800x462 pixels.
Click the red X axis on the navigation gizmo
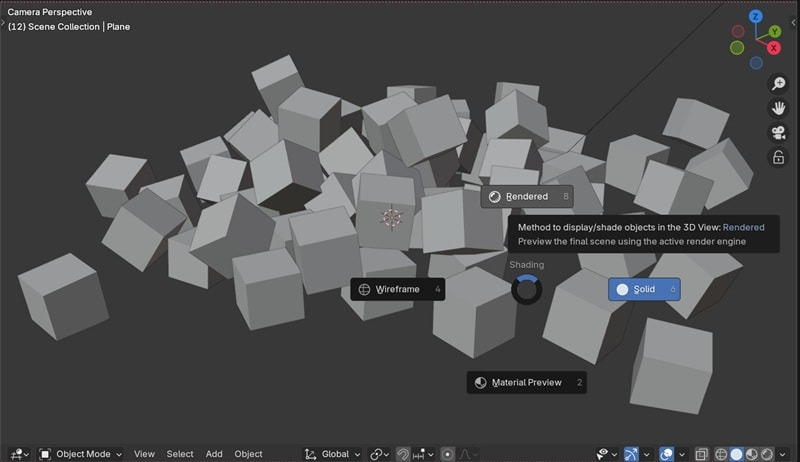(773, 48)
